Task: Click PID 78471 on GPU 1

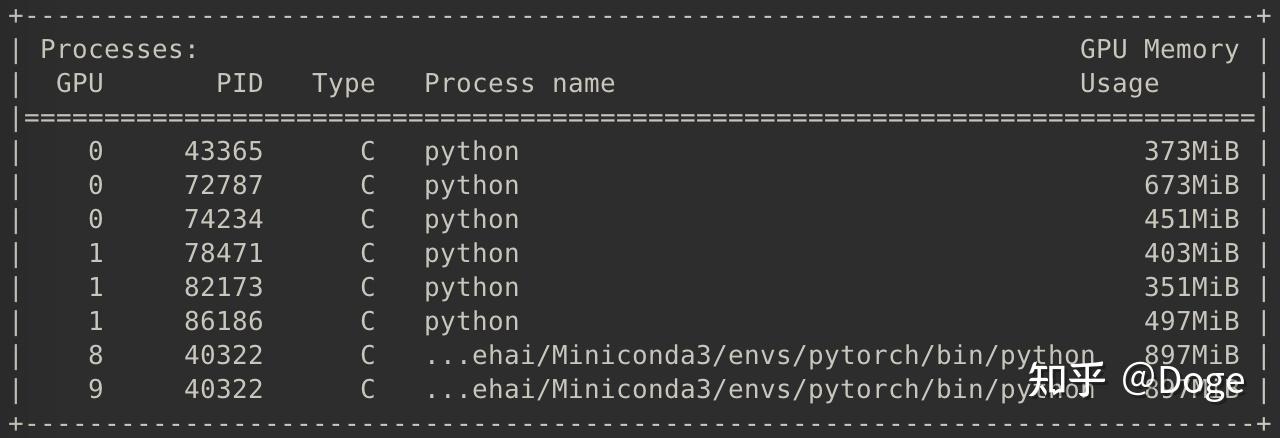Action: pyautogui.click(x=223, y=253)
